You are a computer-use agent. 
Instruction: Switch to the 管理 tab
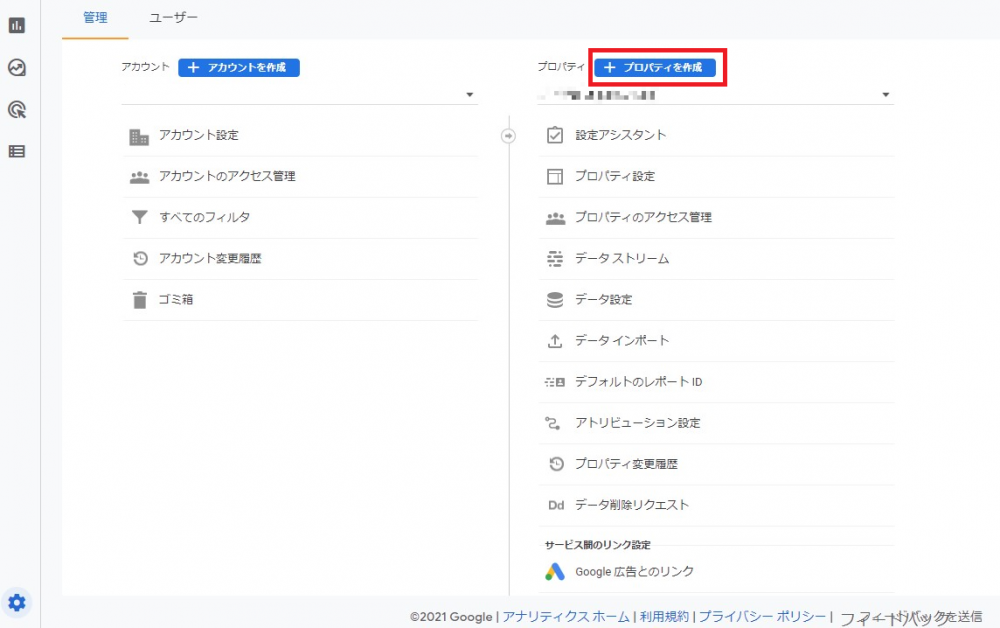[x=95, y=18]
